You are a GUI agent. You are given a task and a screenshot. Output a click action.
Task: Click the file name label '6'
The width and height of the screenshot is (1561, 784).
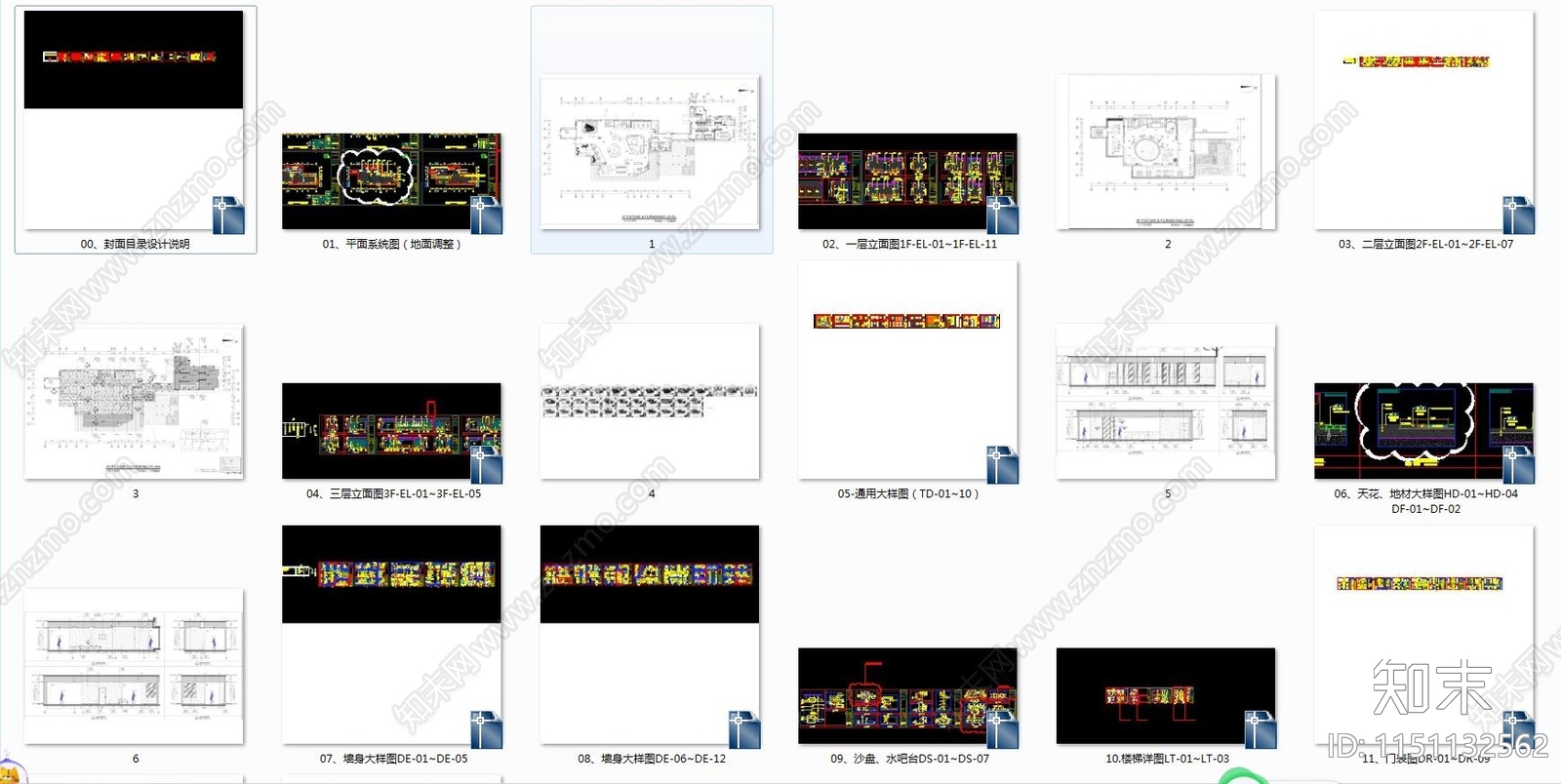pyautogui.click(x=136, y=758)
